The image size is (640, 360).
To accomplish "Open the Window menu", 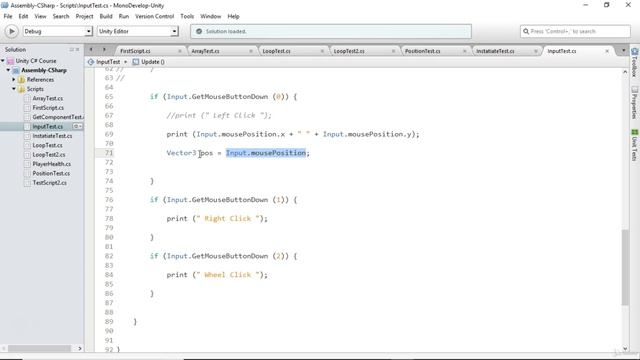I will [210, 16].
